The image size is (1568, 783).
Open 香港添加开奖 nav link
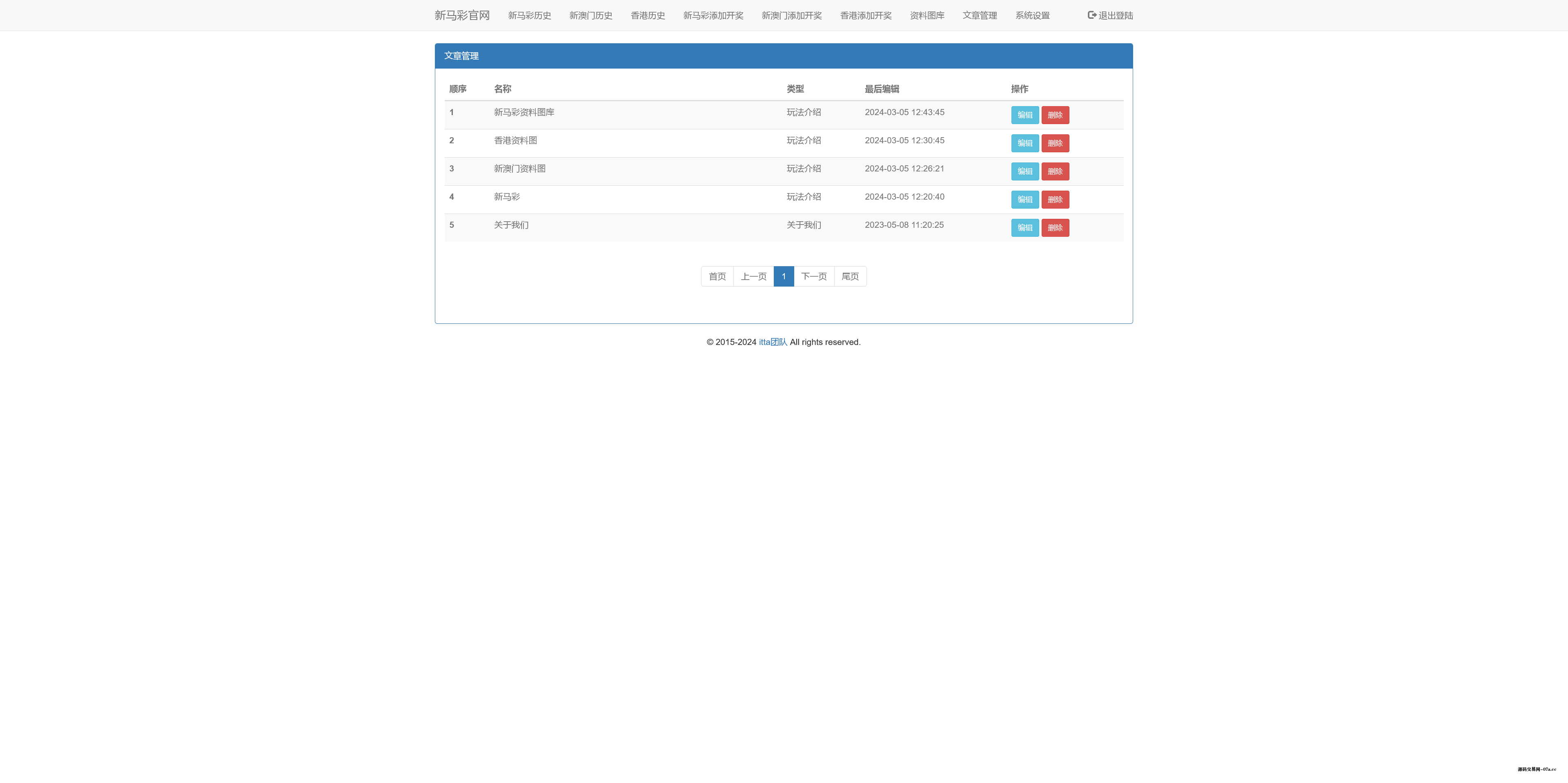pos(866,15)
